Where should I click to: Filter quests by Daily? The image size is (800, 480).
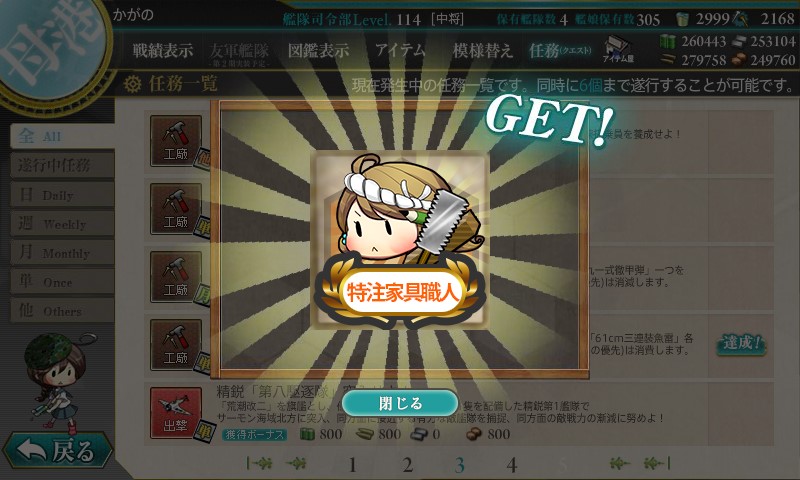coord(61,194)
